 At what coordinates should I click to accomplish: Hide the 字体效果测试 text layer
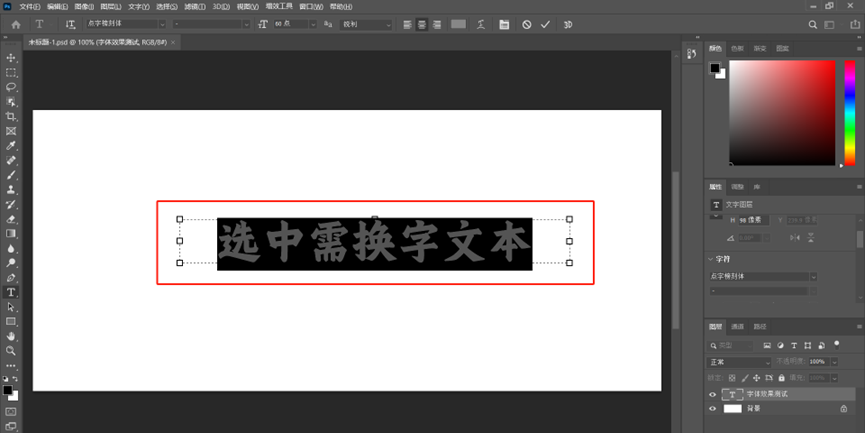(x=713, y=395)
